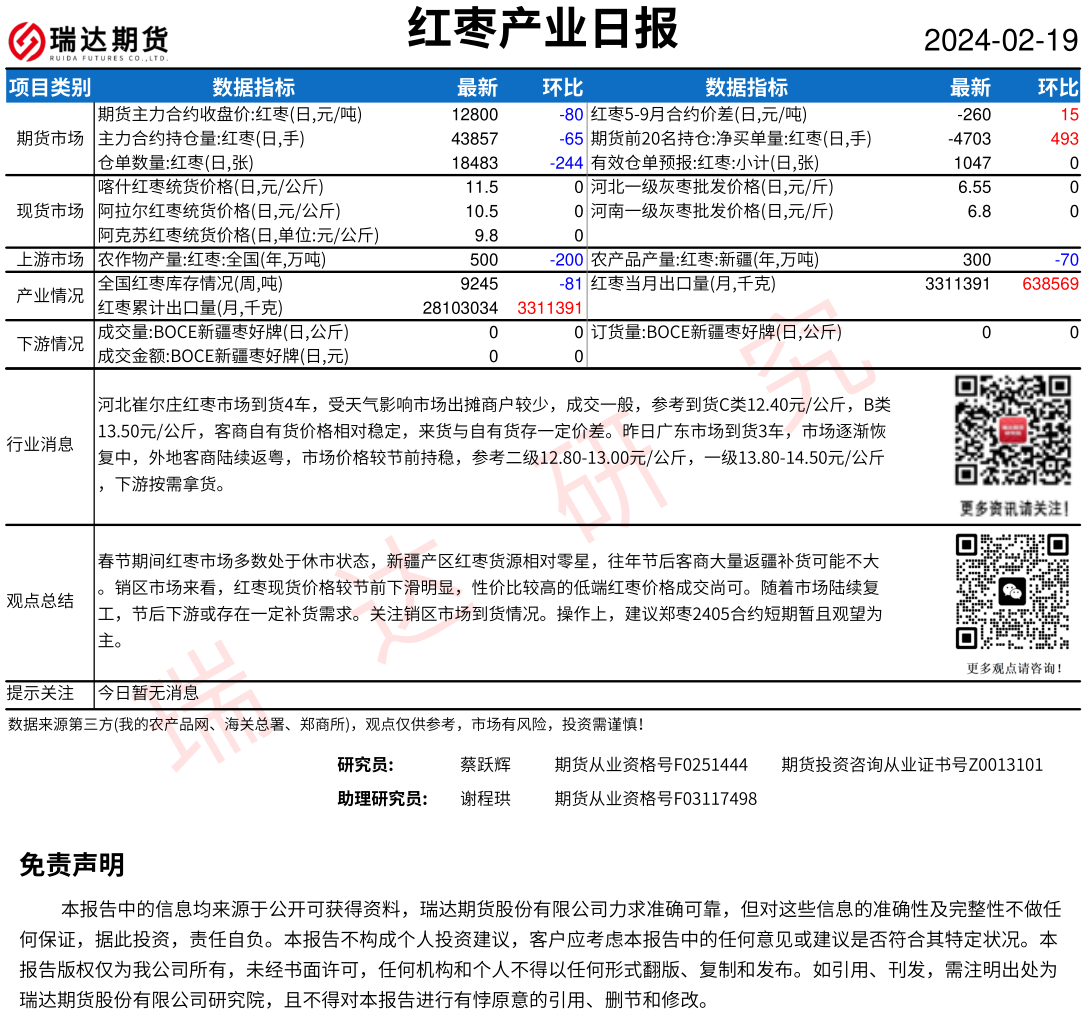Click researcher name 蔡跃辉
Screen dimensions: 1086x1013
click(x=485, y=765)
